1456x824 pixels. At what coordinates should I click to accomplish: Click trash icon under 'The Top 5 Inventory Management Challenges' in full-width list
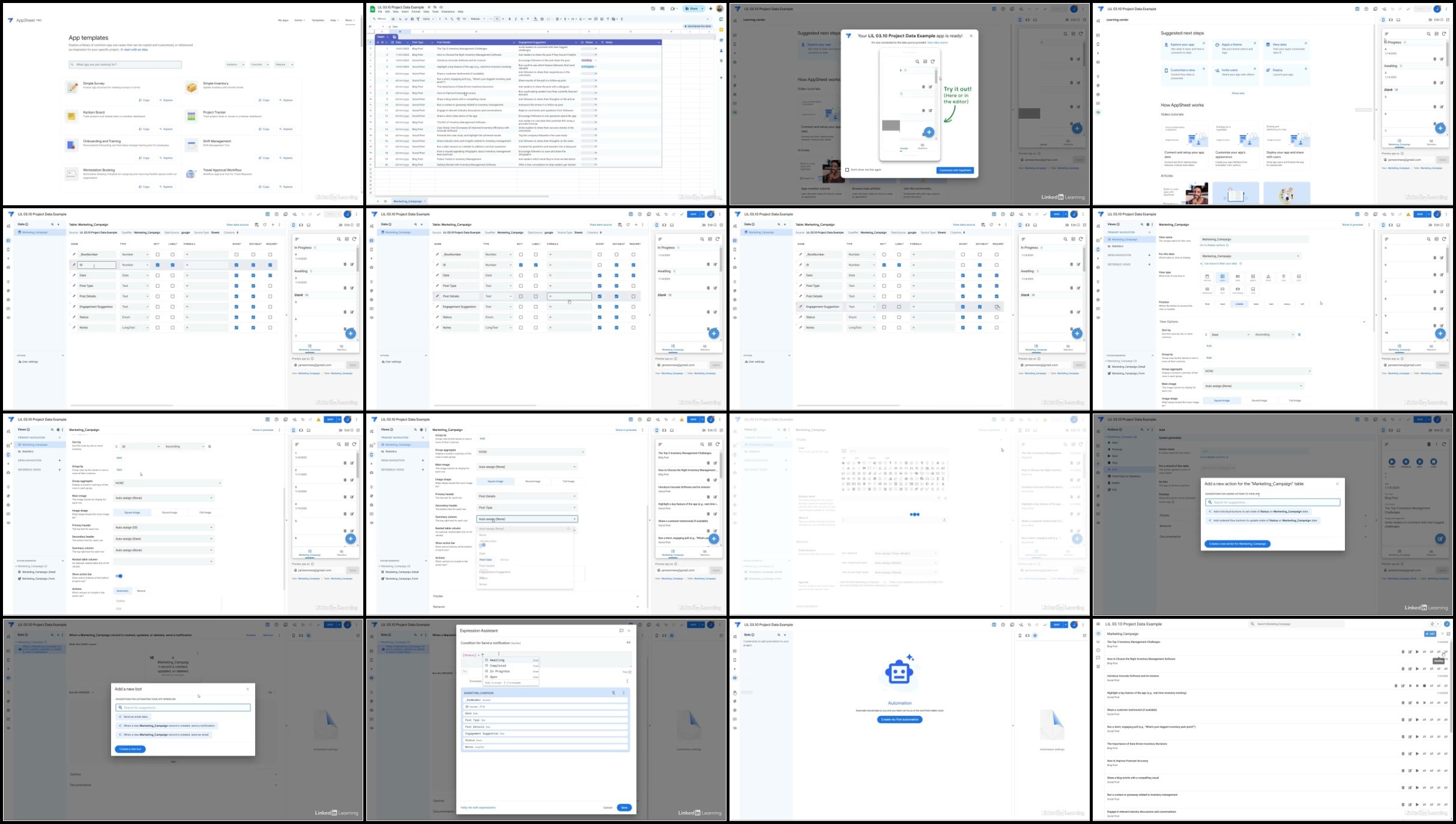1403,652
